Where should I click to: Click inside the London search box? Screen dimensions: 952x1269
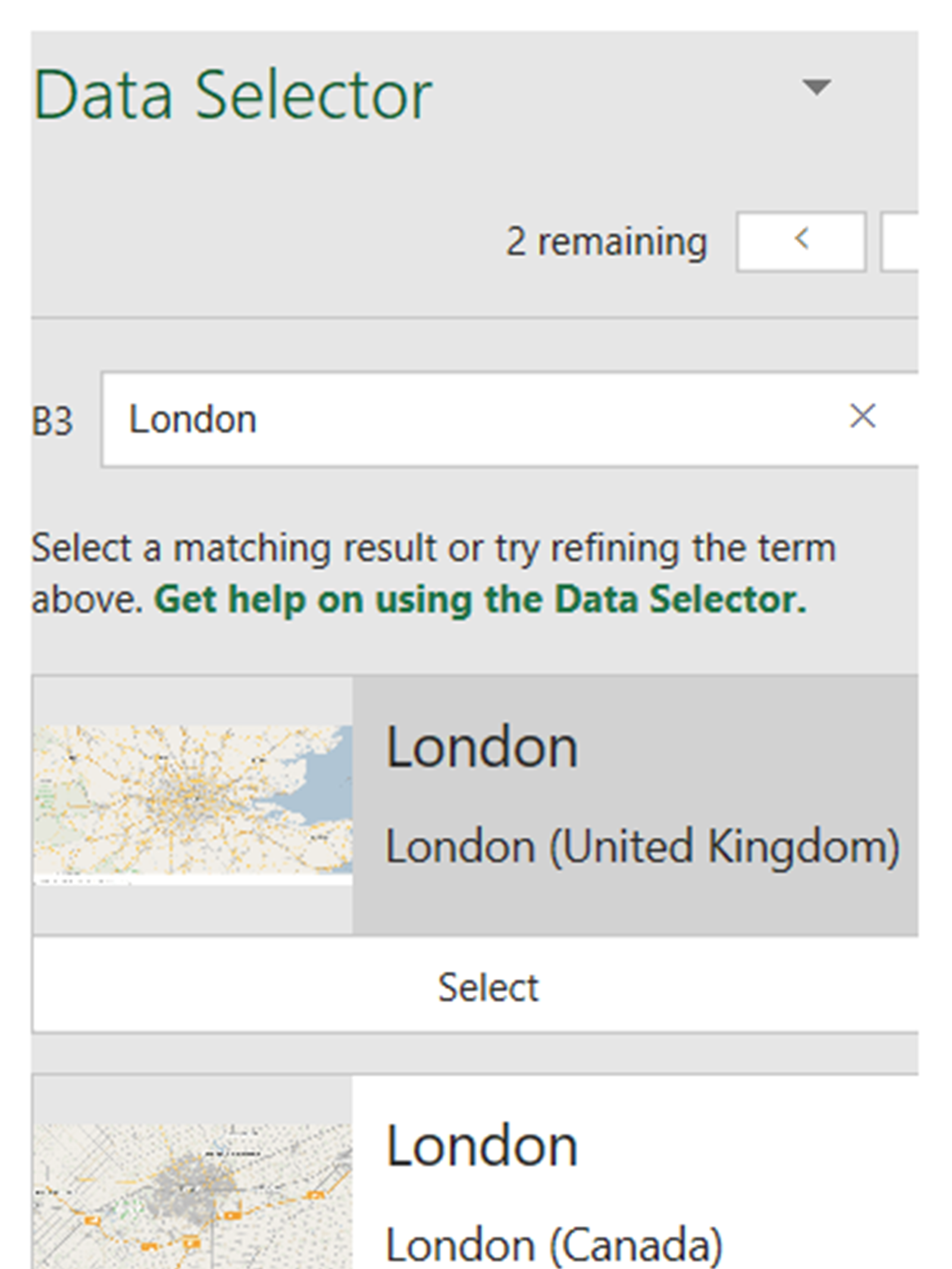476,419
